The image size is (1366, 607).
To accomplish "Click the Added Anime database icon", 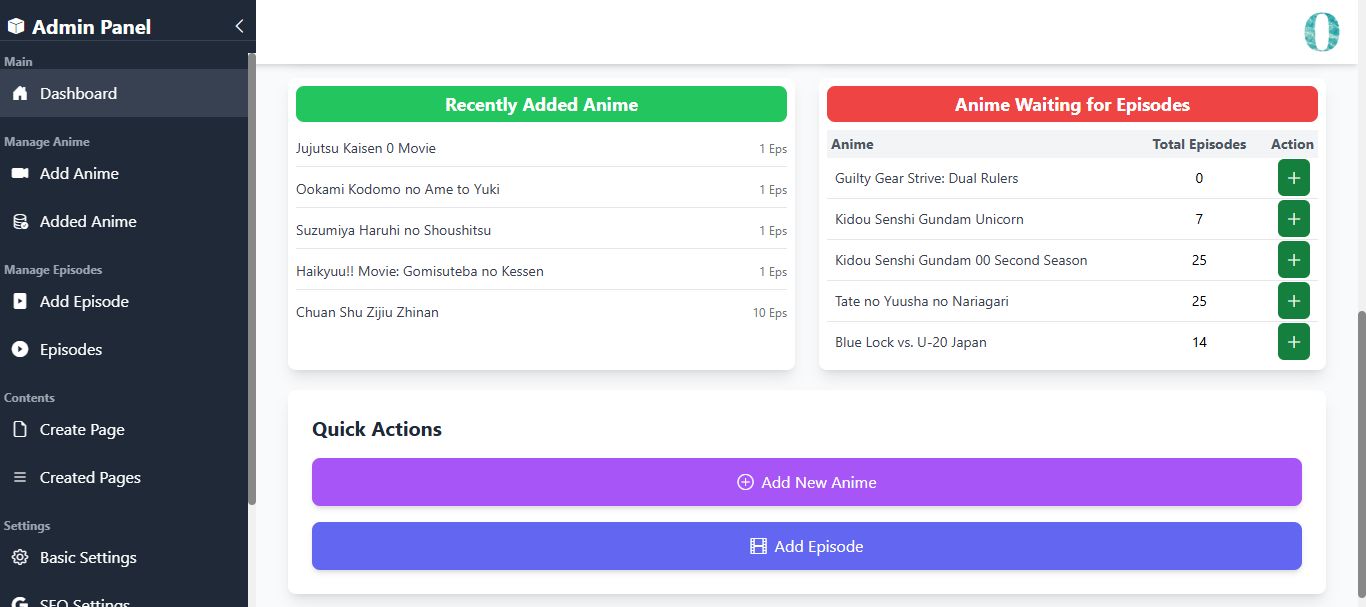I will tap(19, 222).
